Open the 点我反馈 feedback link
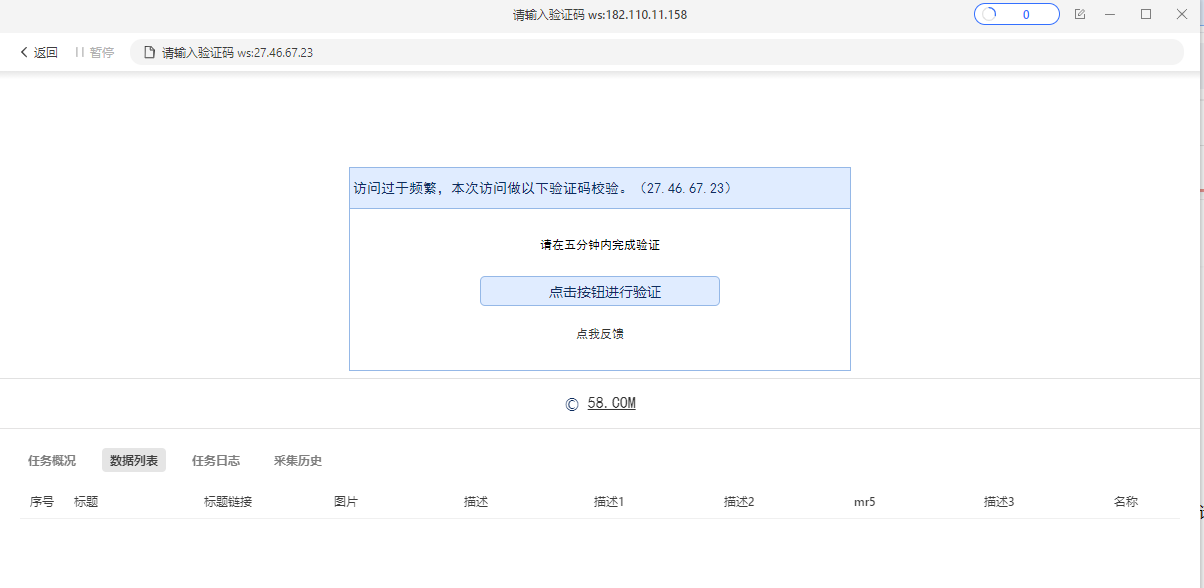1204x588 pixels. point(600,334)
